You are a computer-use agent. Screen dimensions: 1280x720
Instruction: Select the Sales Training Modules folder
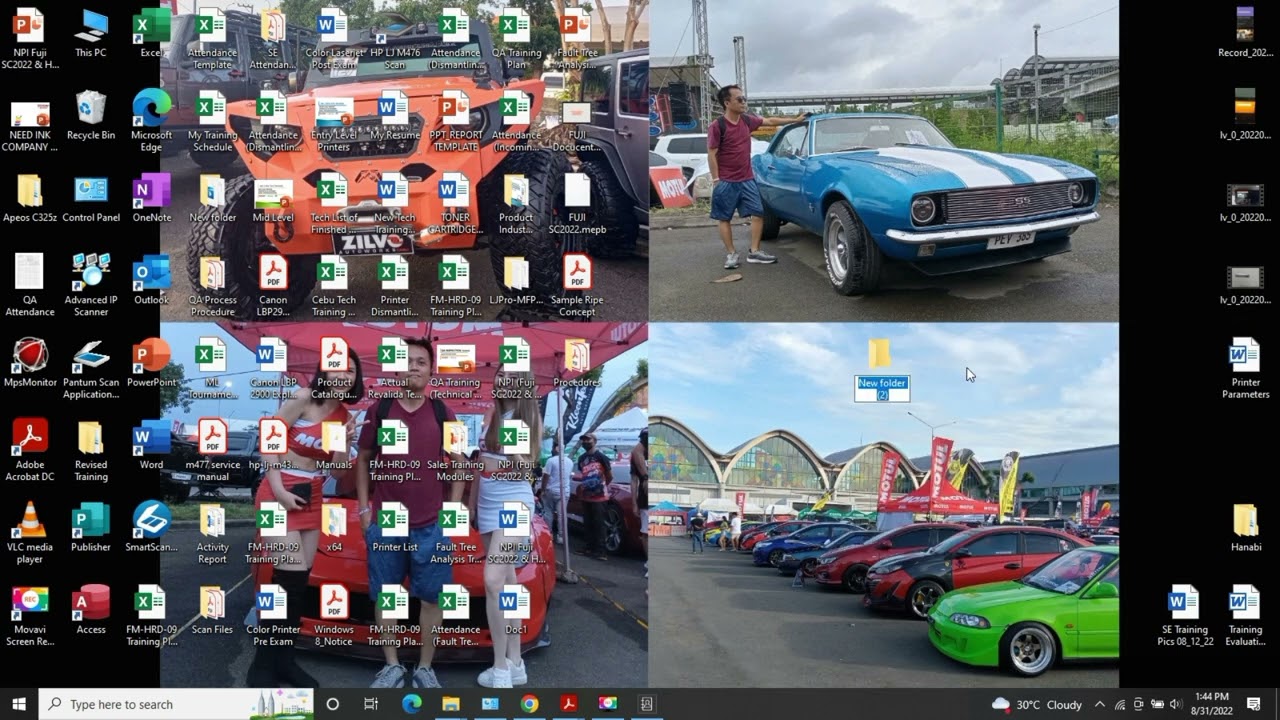click(x=455, y=451)
